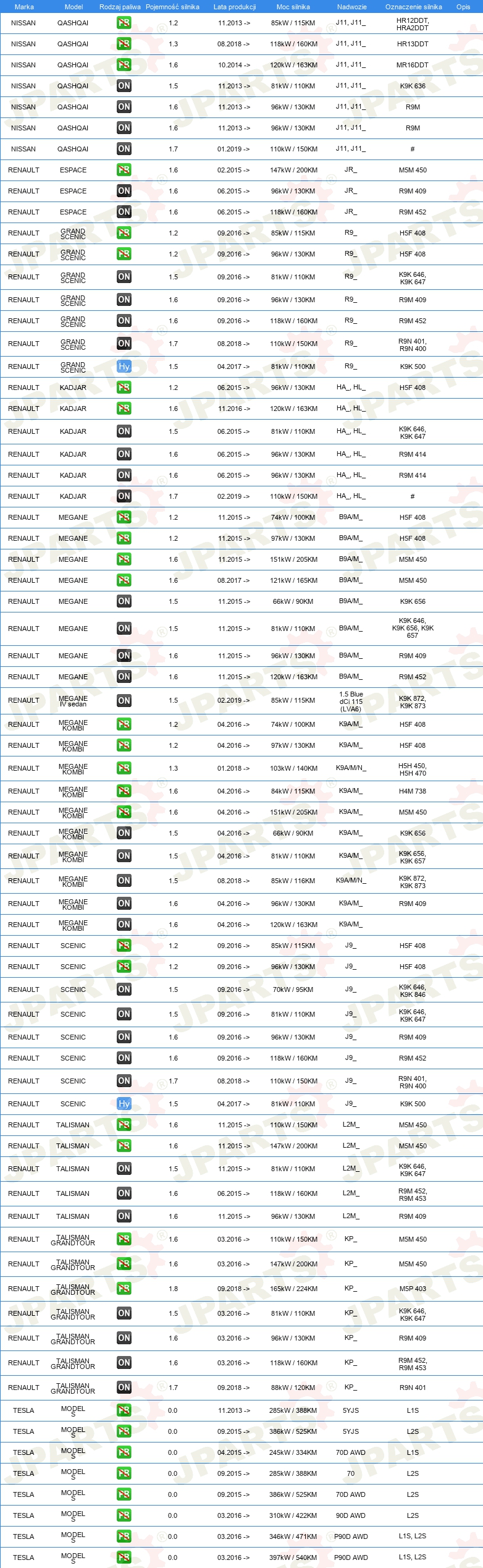The width and height of the screenshot is (483, 1568).
Task: Click the 01.2019 -> production date cell
Action: (234, 149)
